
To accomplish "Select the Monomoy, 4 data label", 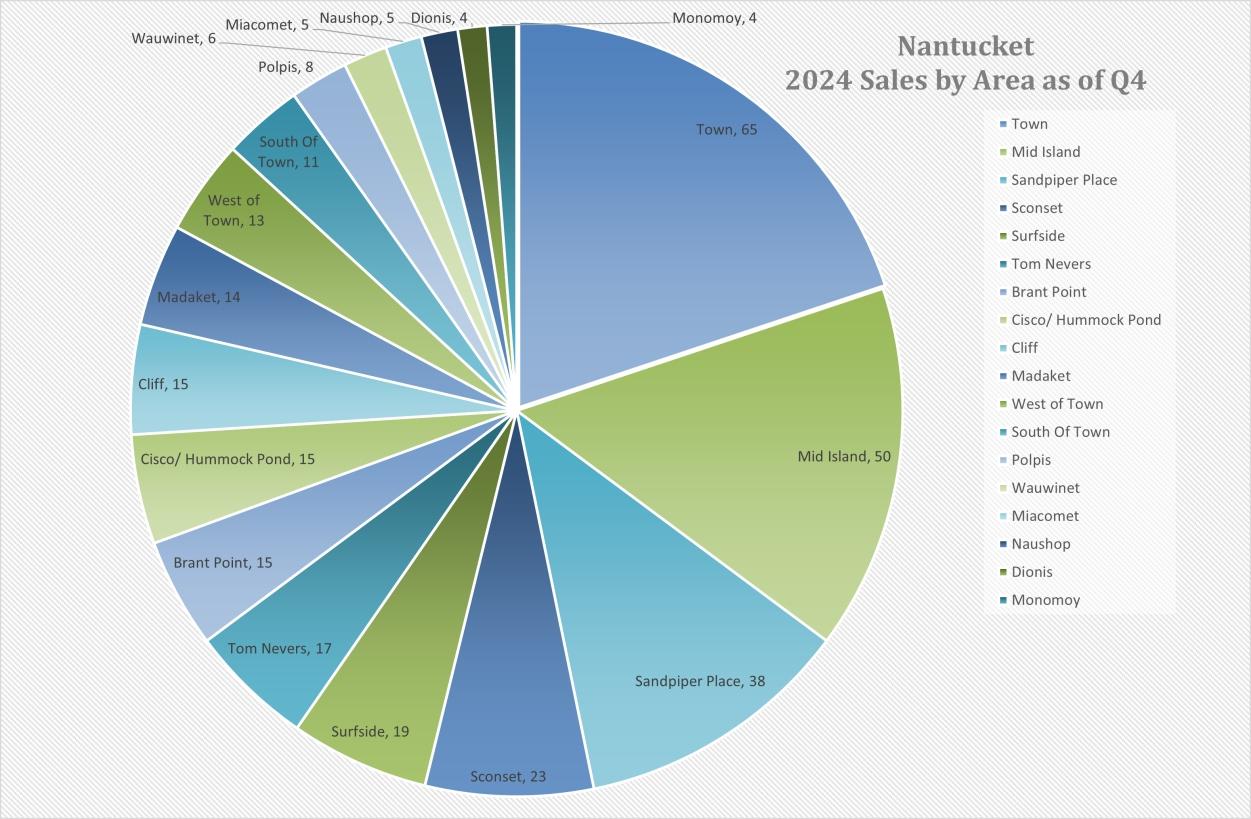I will point(714,17).
